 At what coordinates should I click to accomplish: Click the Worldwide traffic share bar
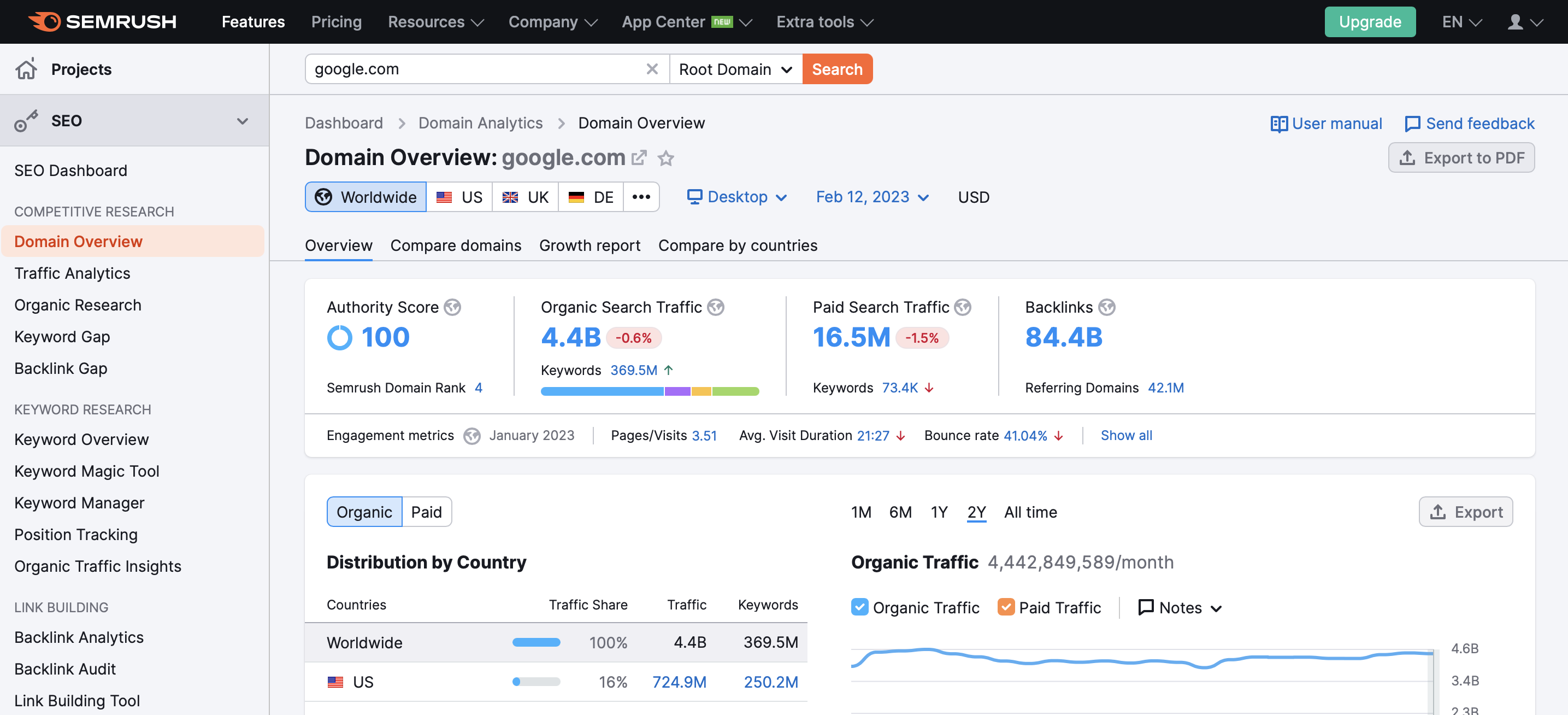click(x=535, y=642)
